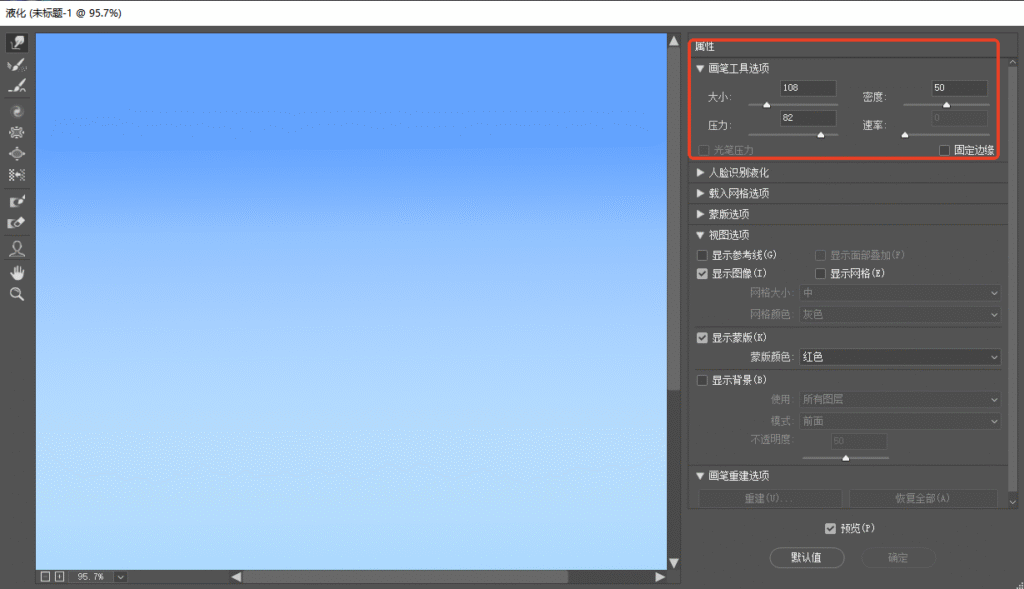Enable the 固定边缘 checkbox

944,150
